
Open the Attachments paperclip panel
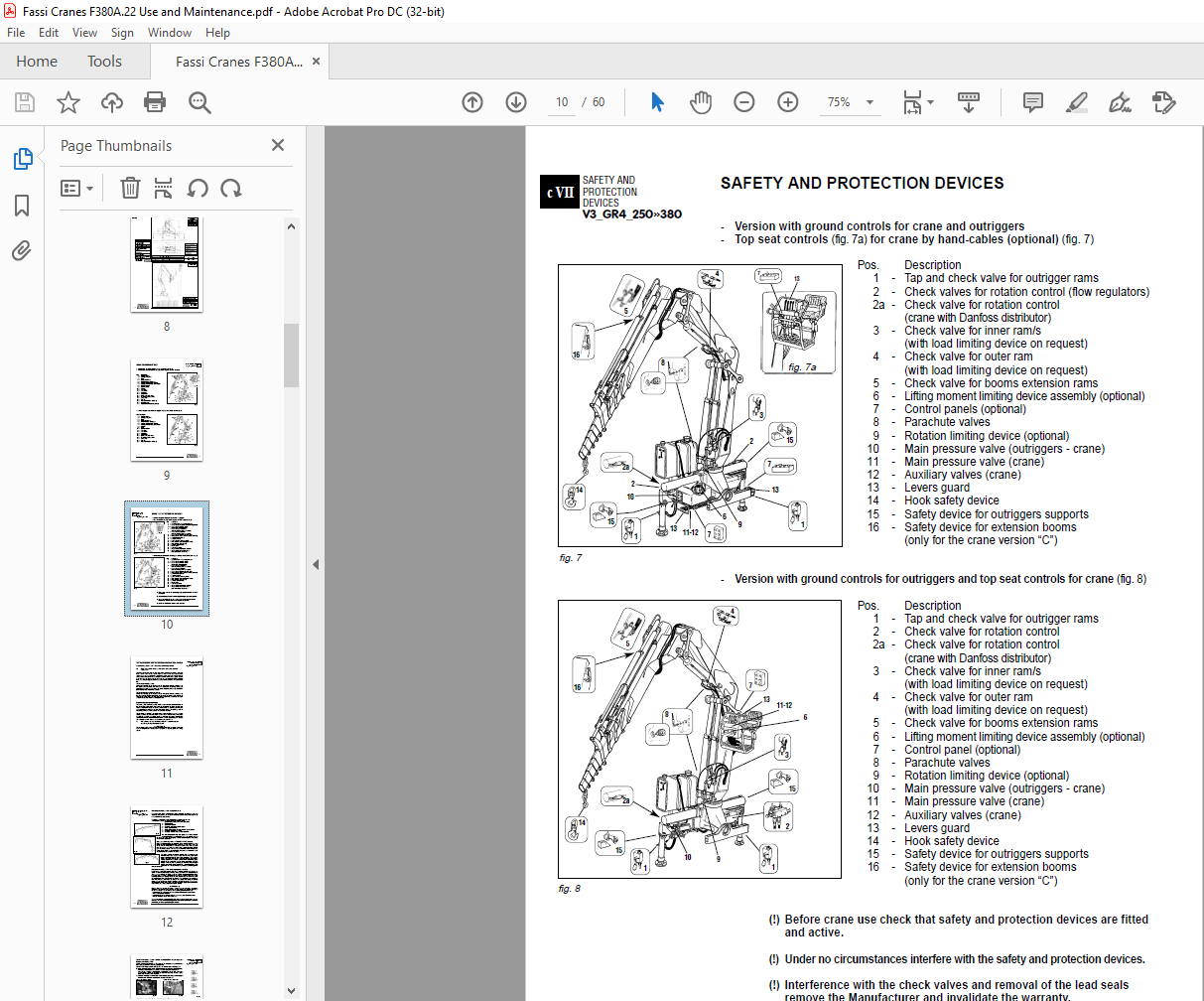[22, 250]
